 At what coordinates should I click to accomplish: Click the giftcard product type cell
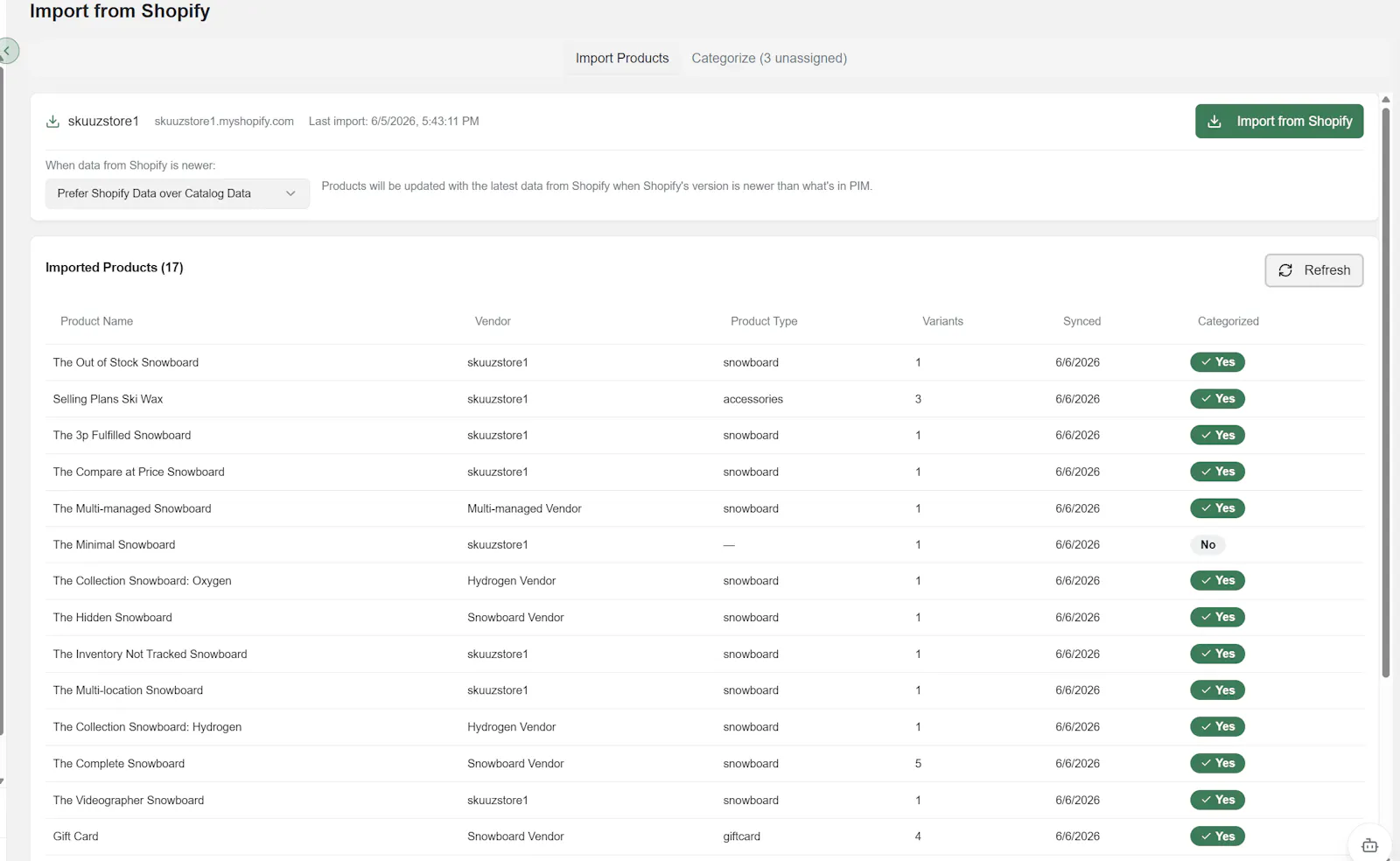tap(741, 836)
